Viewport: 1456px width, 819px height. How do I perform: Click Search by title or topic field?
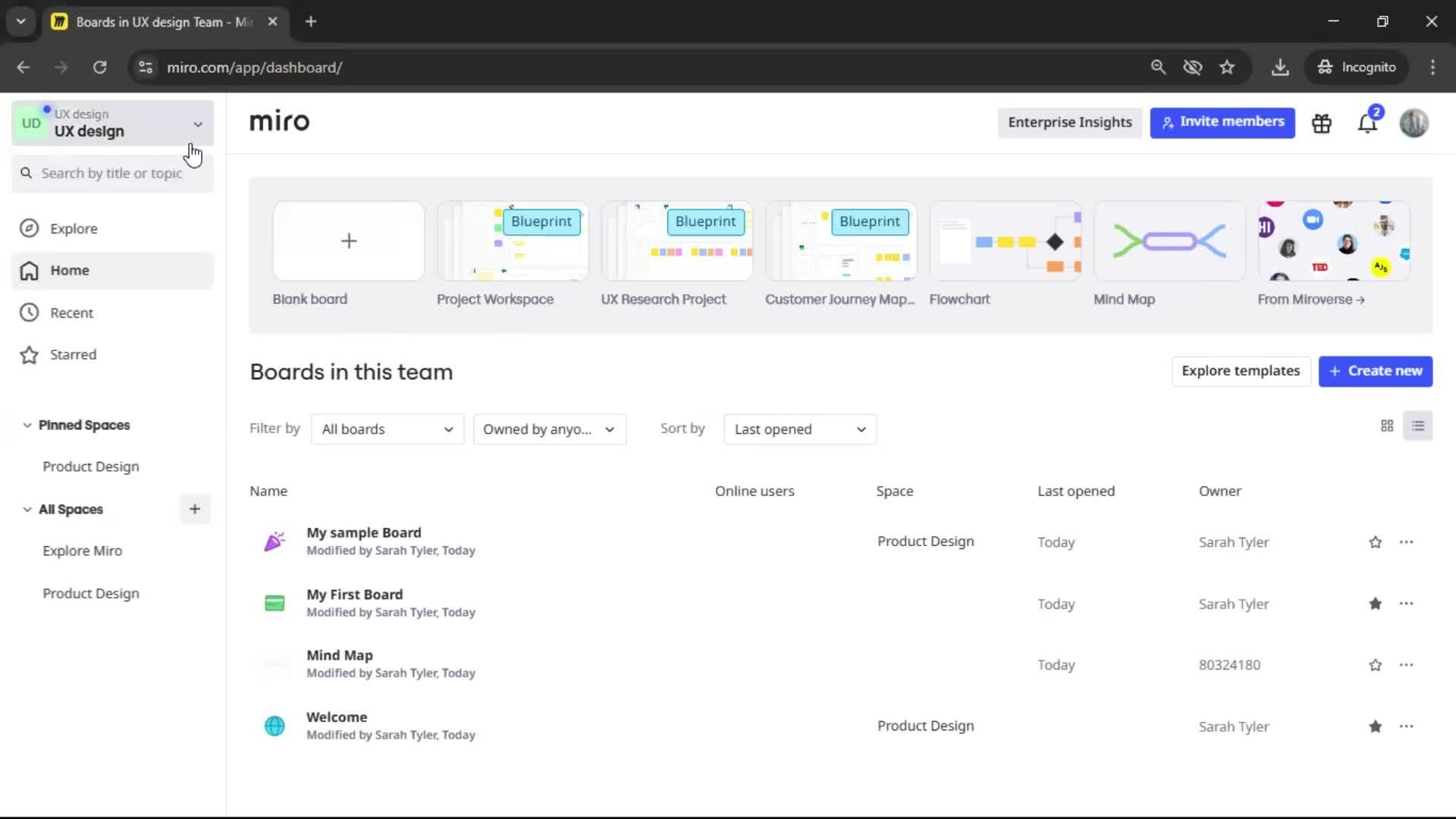tap(113, 173)
